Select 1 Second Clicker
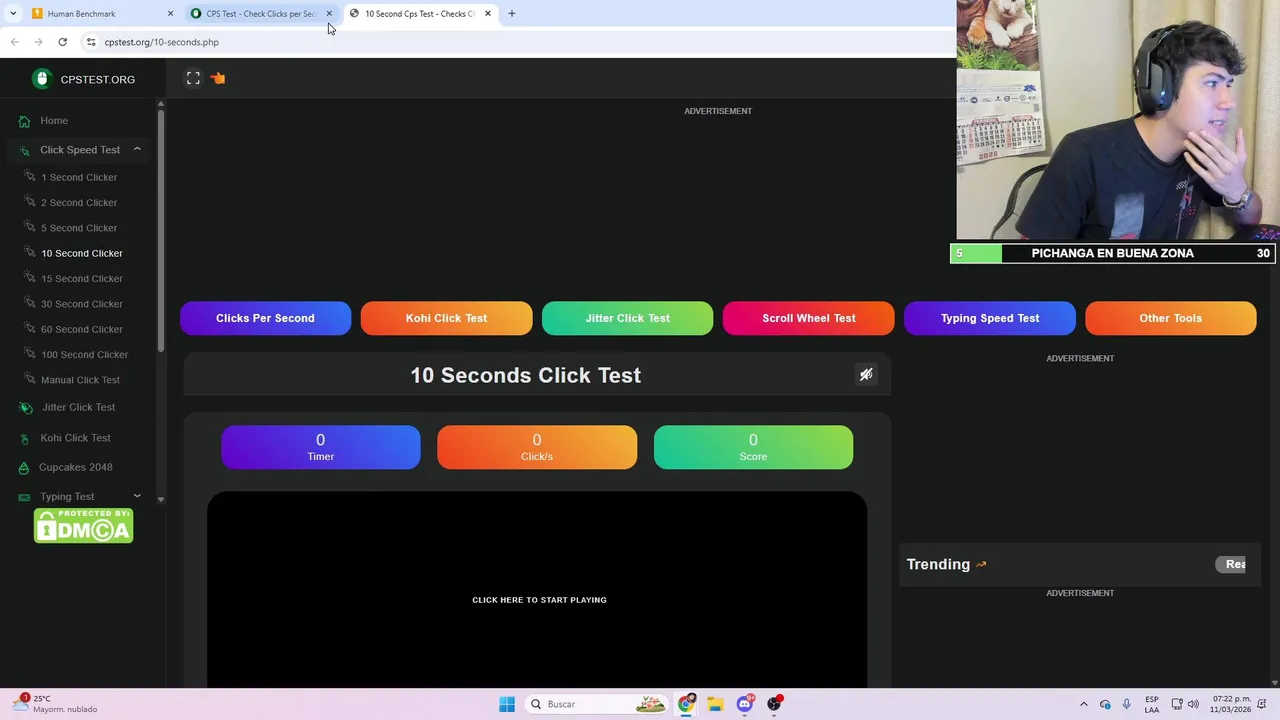The height and width of the screenshot is (720, 1280). coord(79,177)
